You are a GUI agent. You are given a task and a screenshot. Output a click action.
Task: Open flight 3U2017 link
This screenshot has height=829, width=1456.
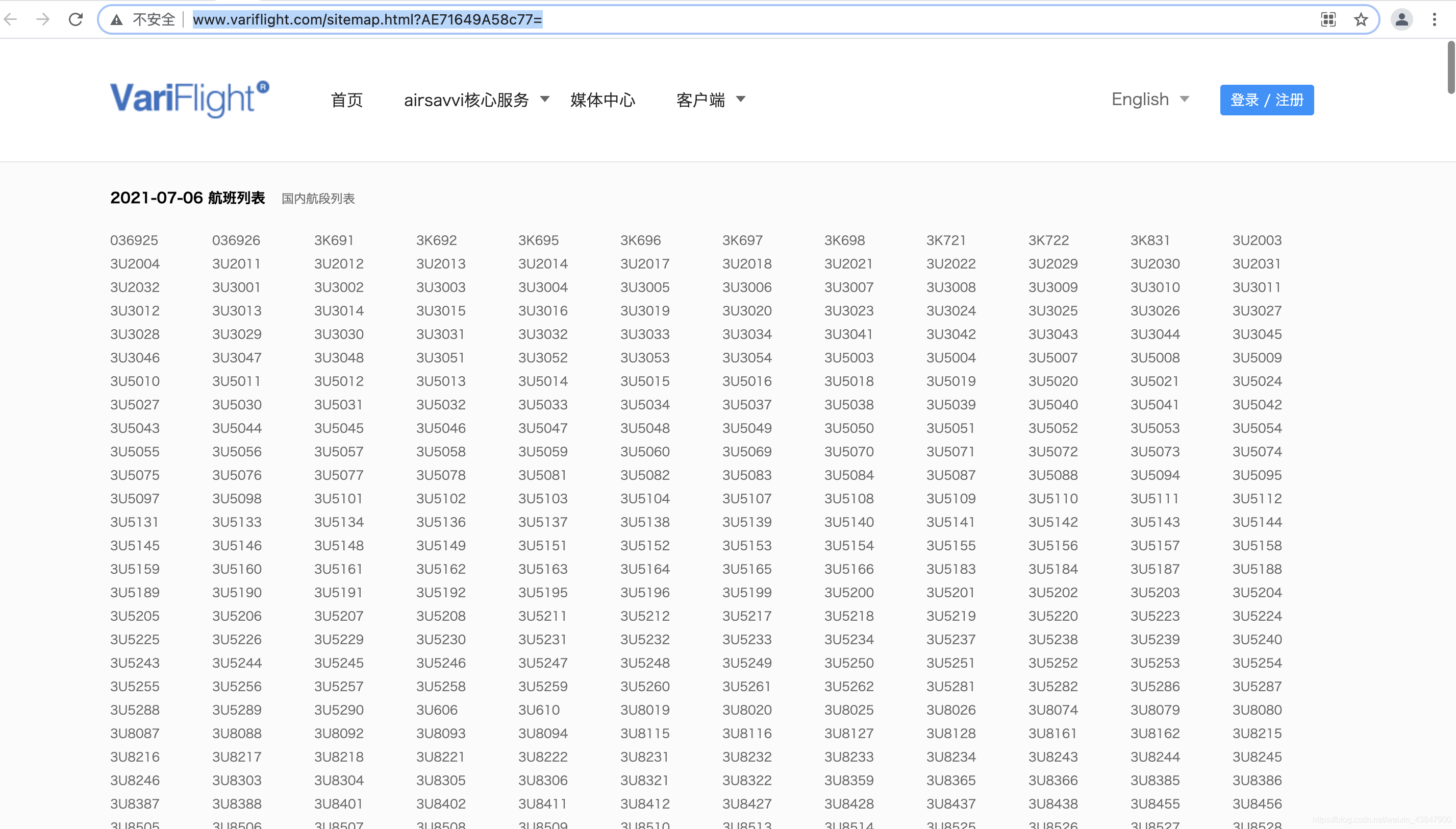645,263
